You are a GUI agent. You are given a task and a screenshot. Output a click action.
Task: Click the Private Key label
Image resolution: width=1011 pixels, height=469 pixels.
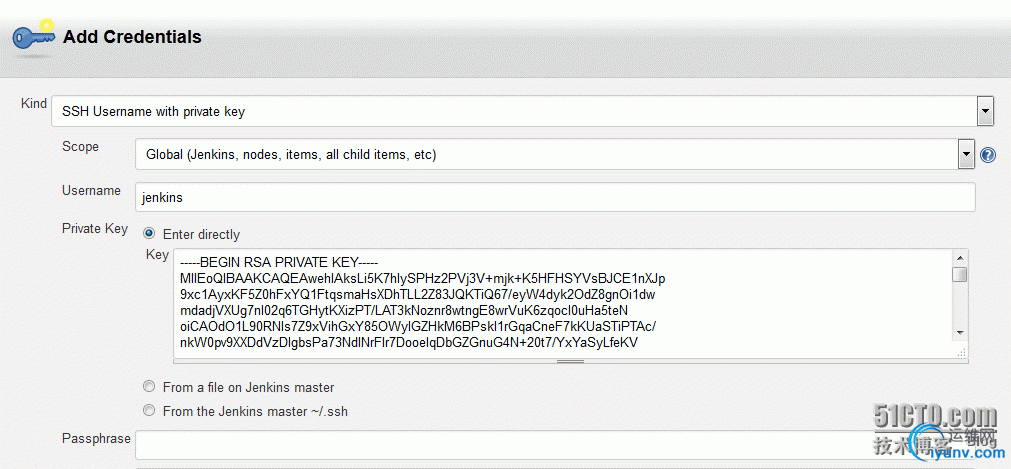click(x=95, y=228)
